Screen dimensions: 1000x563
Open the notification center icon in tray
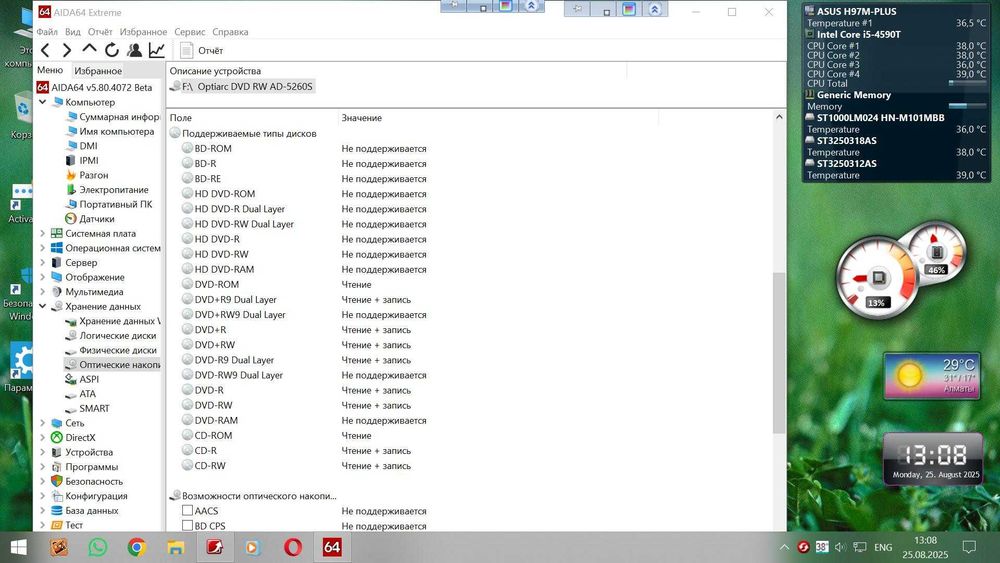tap(969, 547)
